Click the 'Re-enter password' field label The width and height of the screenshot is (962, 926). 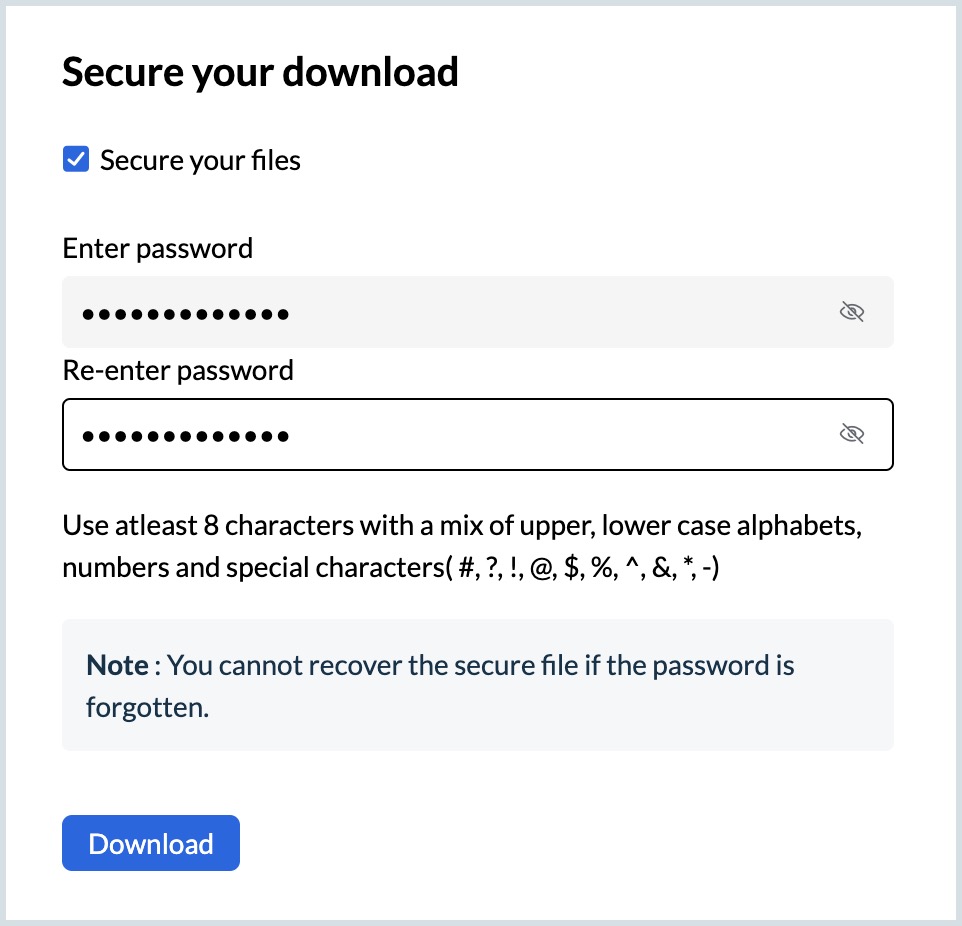[178, 370]
